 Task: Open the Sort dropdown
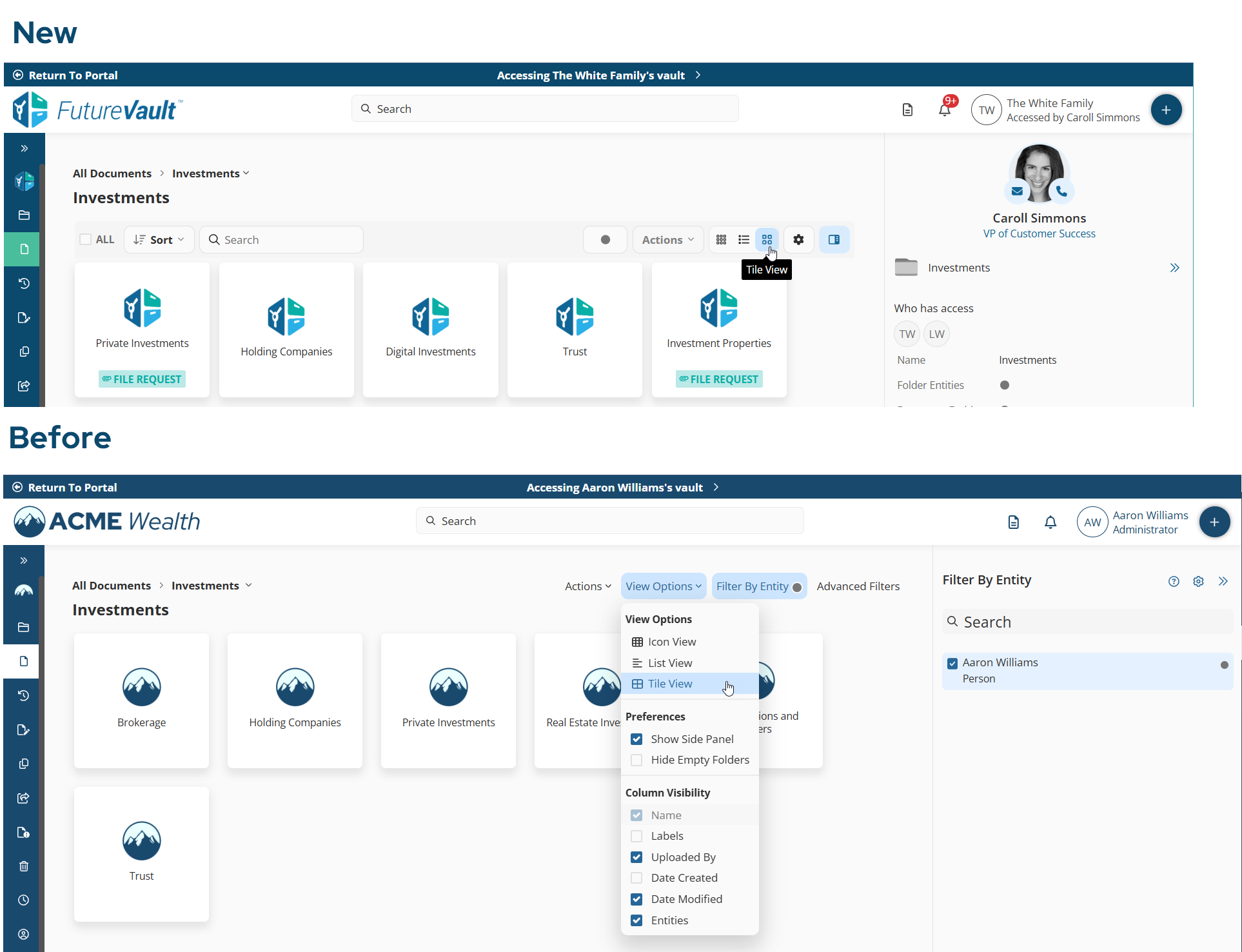point(159,240)
